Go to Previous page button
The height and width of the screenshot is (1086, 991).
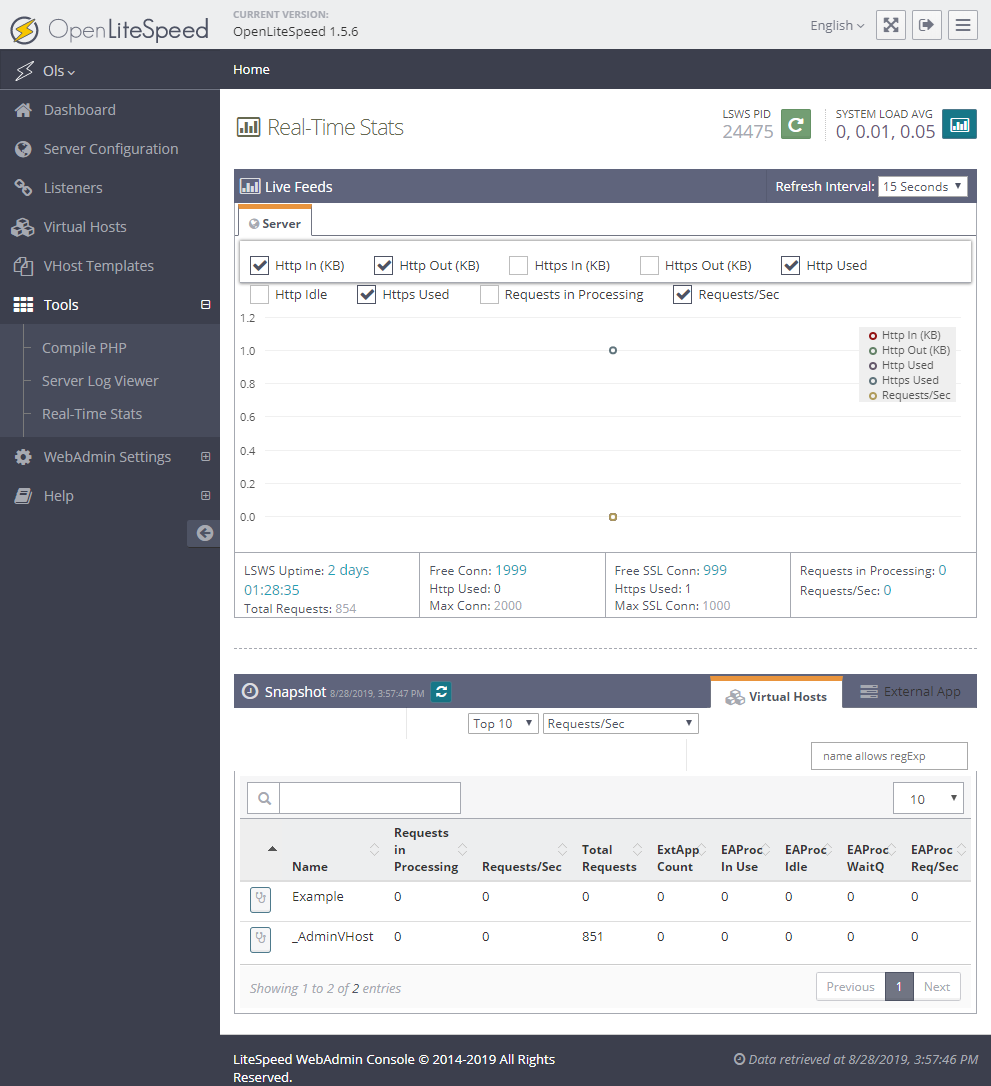(x=850, y=987)
